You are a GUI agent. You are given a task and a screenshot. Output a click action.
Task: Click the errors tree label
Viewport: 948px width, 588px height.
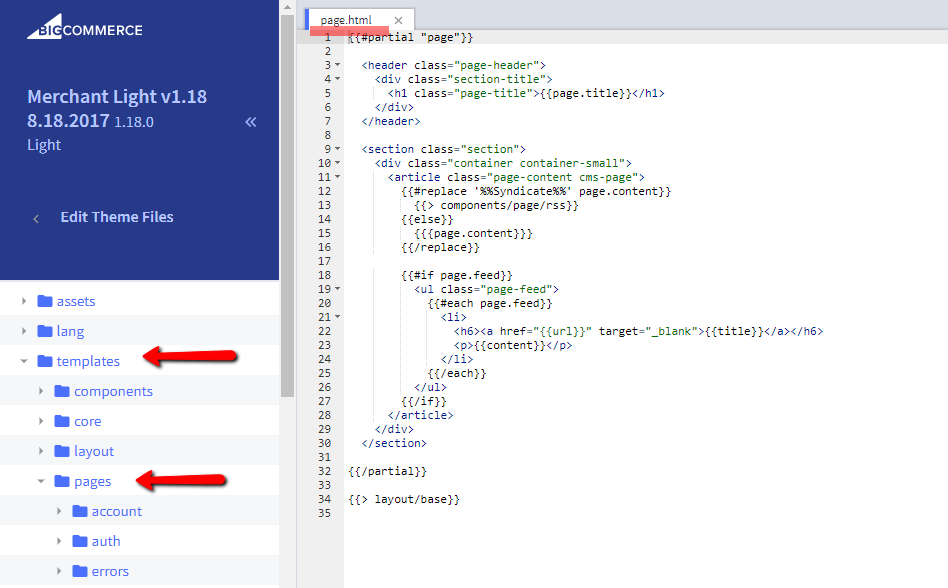pyautogui.click(x=110, y=571)
